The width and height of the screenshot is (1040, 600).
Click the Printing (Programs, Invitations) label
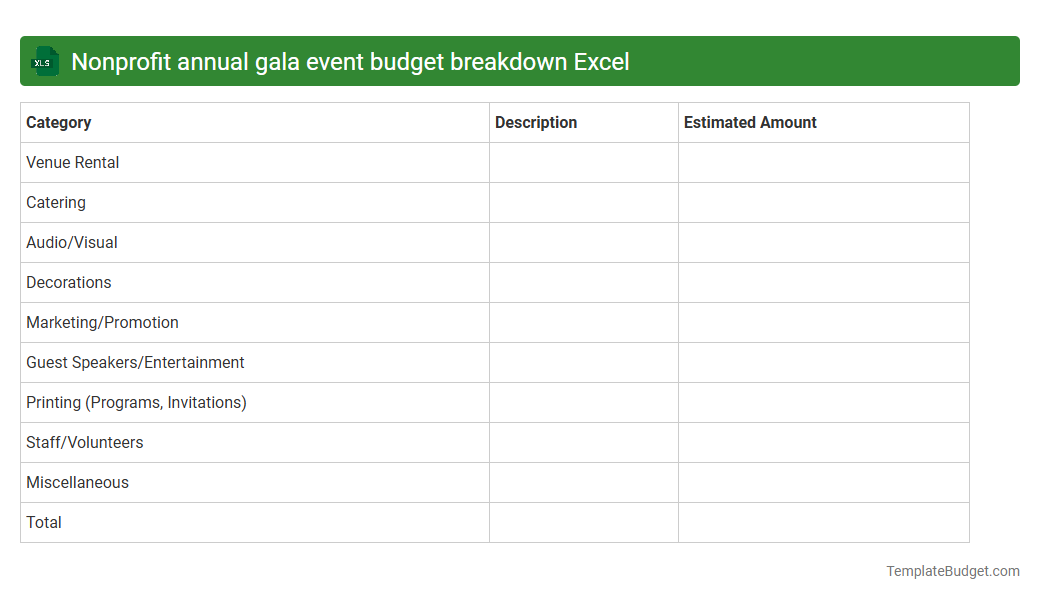tap(135, 402)
